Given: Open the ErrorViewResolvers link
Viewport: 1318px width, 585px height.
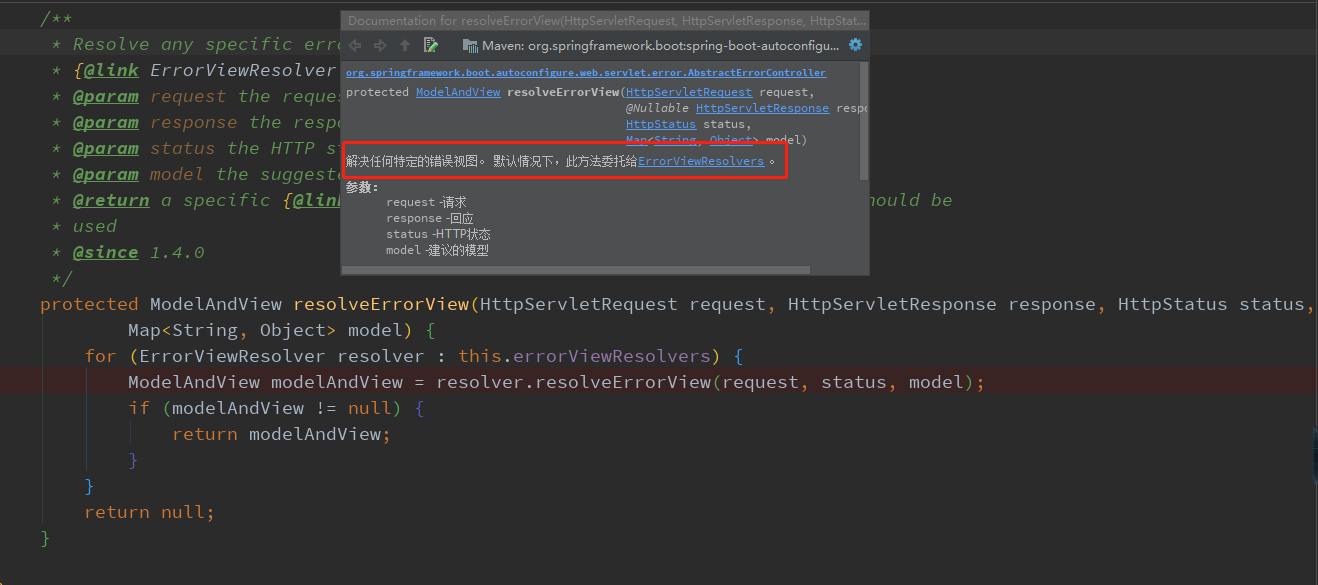Looking at the screenshot, I should (x=701, y=161).
